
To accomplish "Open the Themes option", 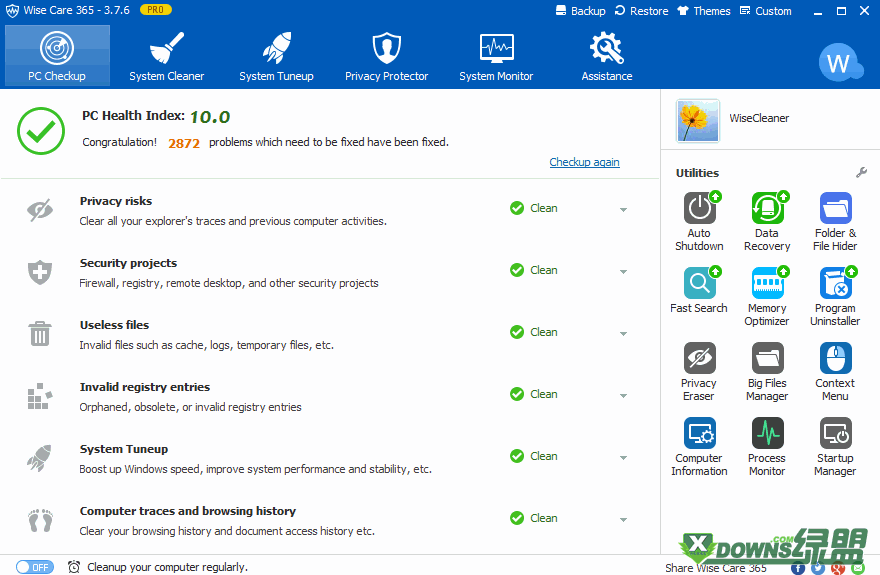I will coord(704,11).
